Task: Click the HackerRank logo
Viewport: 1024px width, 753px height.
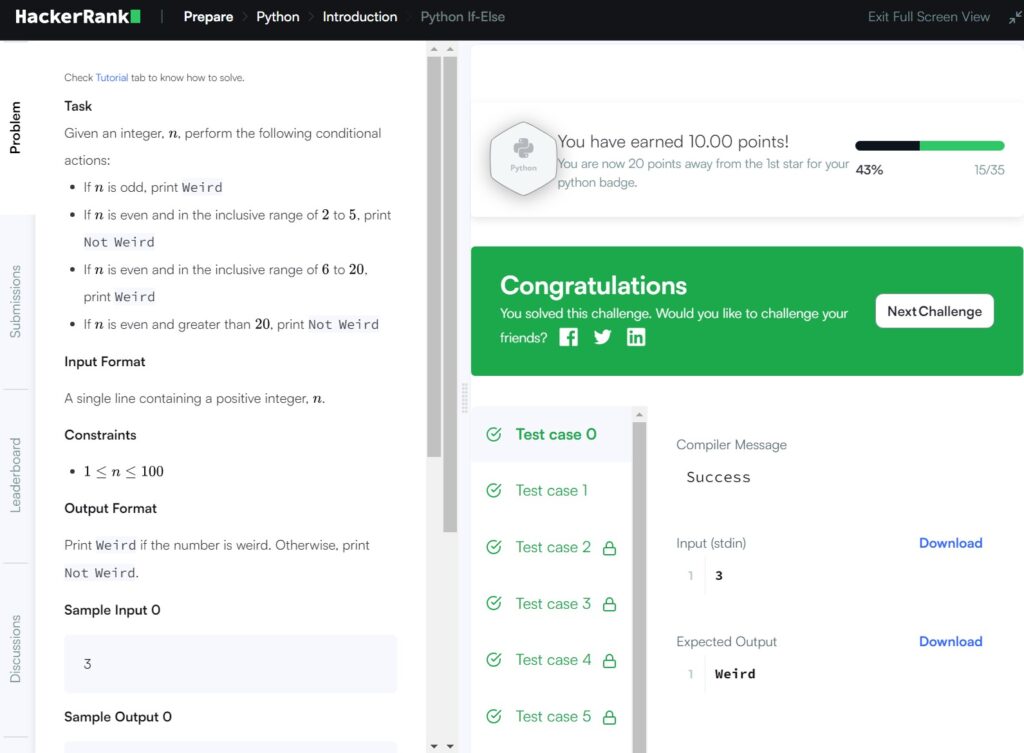Action: click(x=78, y=17)
